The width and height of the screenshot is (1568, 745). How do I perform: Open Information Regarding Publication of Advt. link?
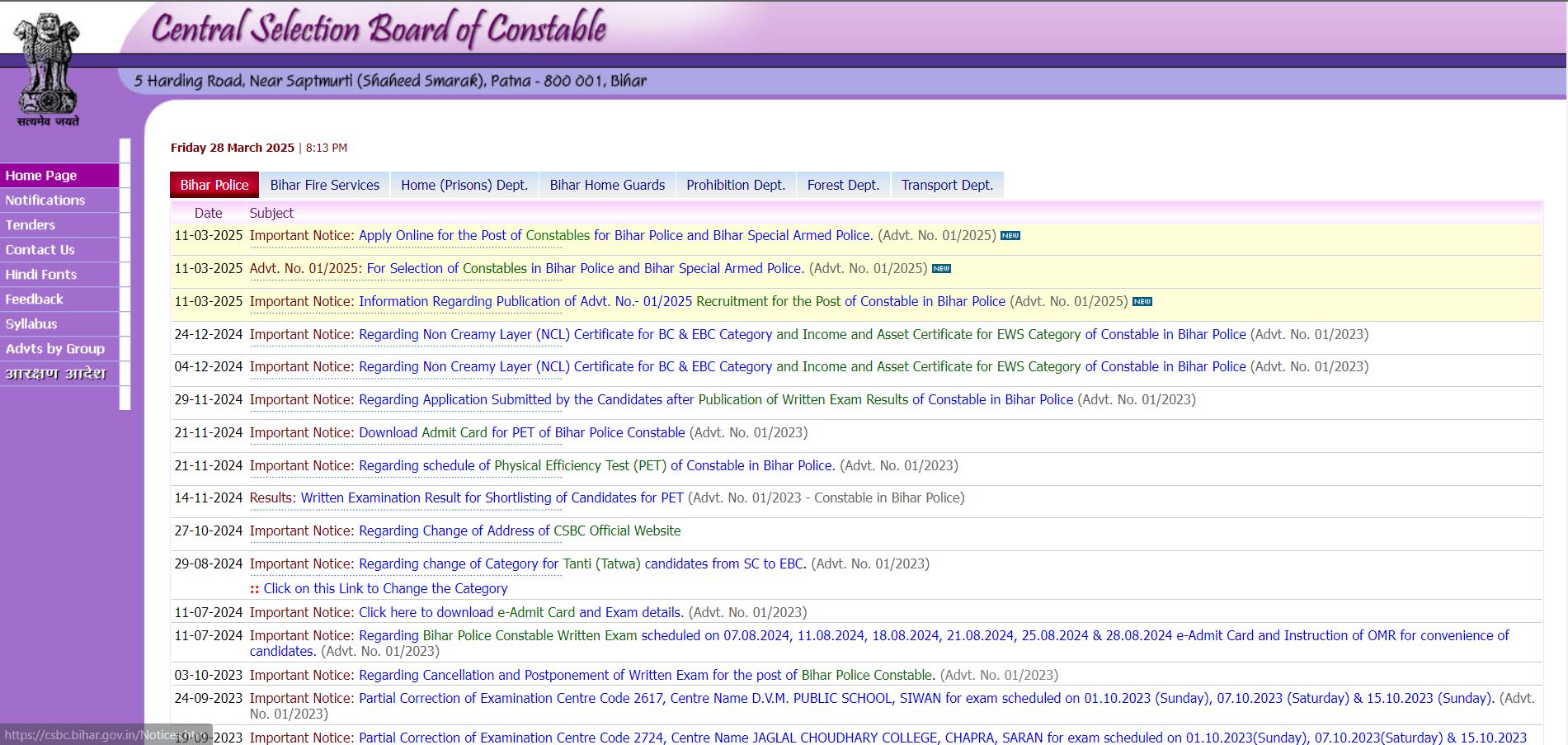tap(682, 301)
